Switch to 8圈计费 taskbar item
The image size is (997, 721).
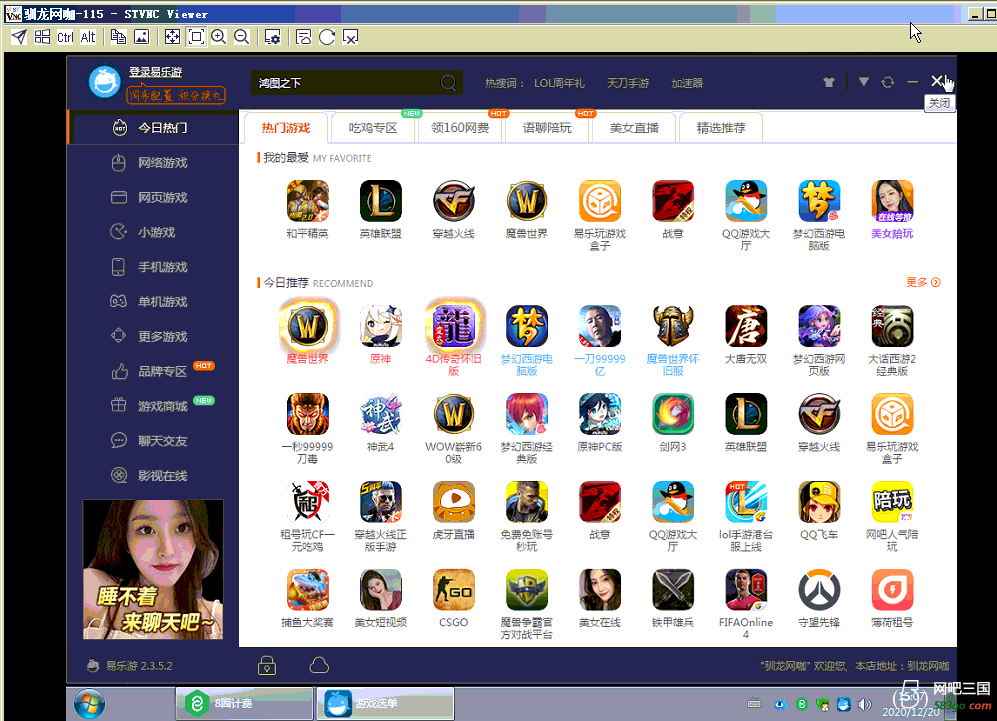coord(244,703)
